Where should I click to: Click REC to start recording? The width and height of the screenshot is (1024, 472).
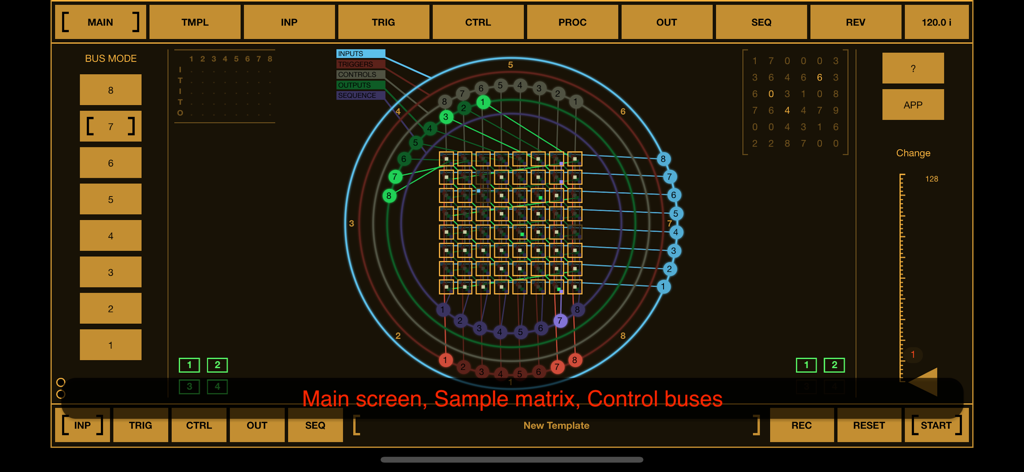pos(802,425)
